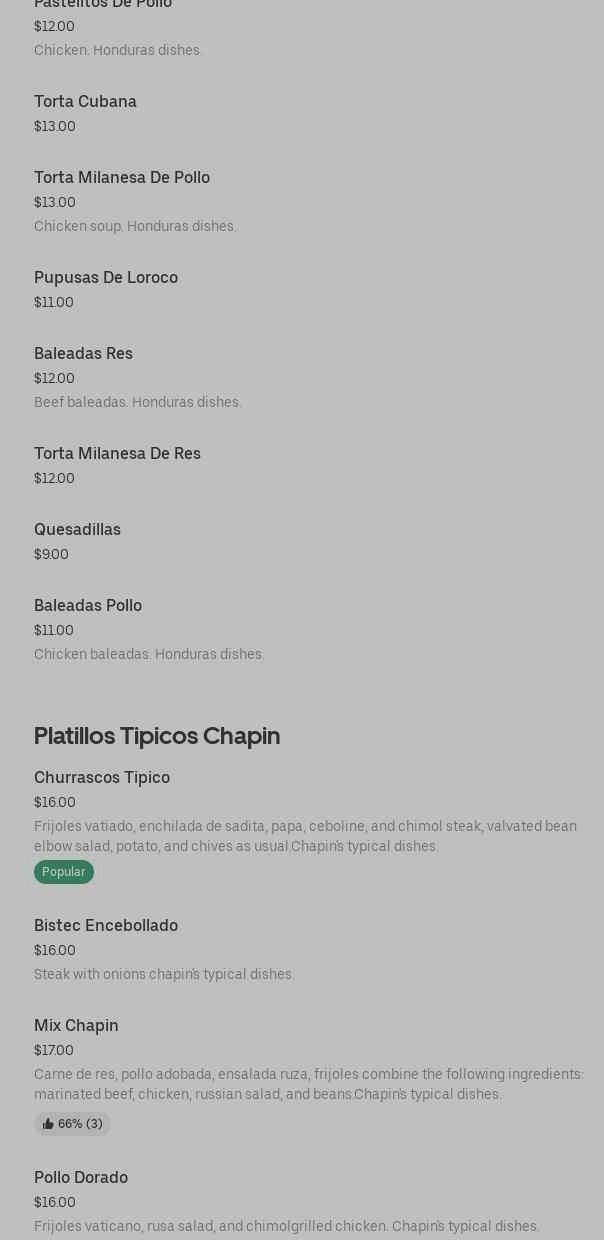Open the Mix Chapin dish
Screen dimensions: 604x1240
(76, 1026)
